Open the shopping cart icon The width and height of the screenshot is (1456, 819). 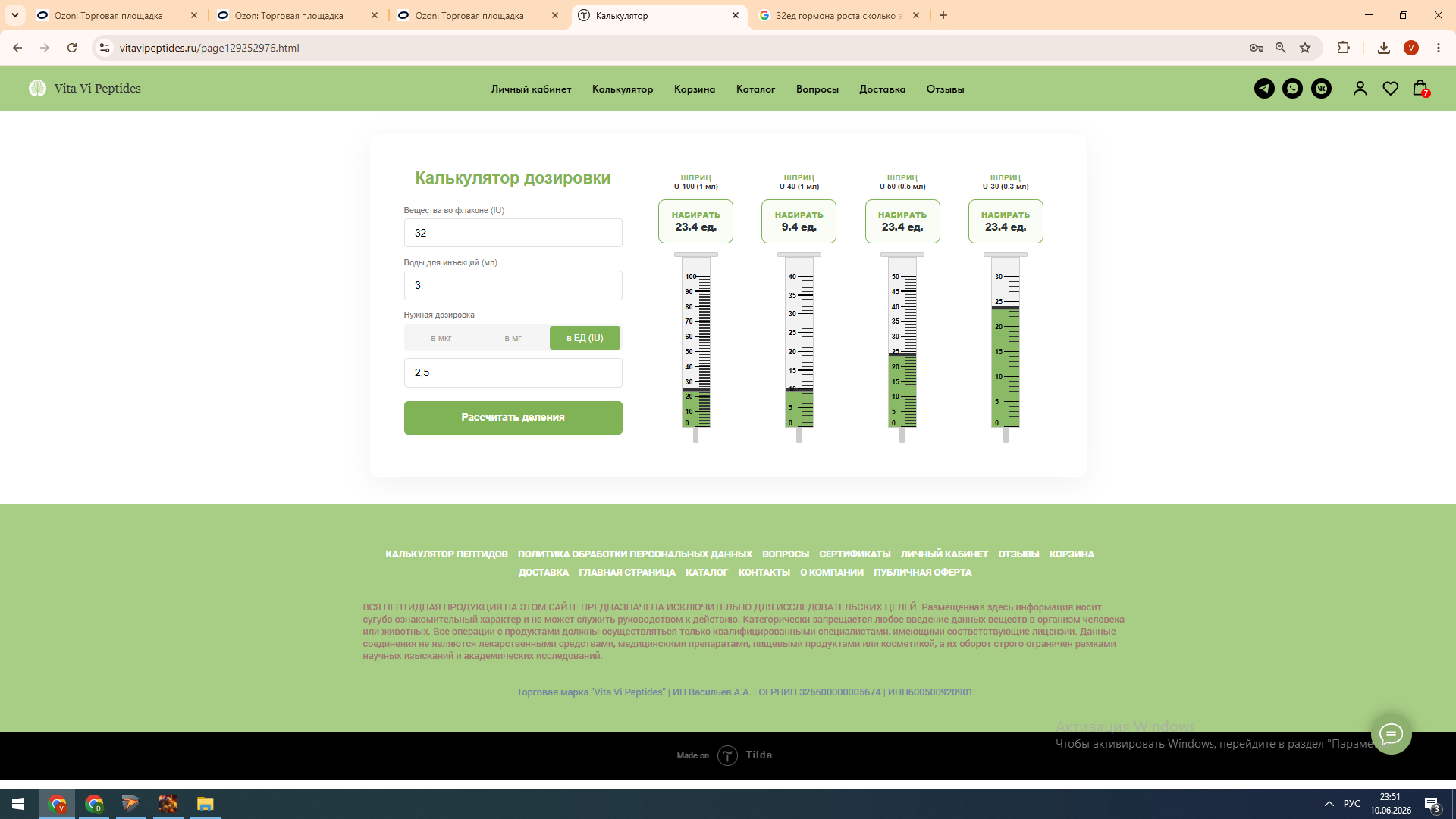click(x=1421, y=89)
